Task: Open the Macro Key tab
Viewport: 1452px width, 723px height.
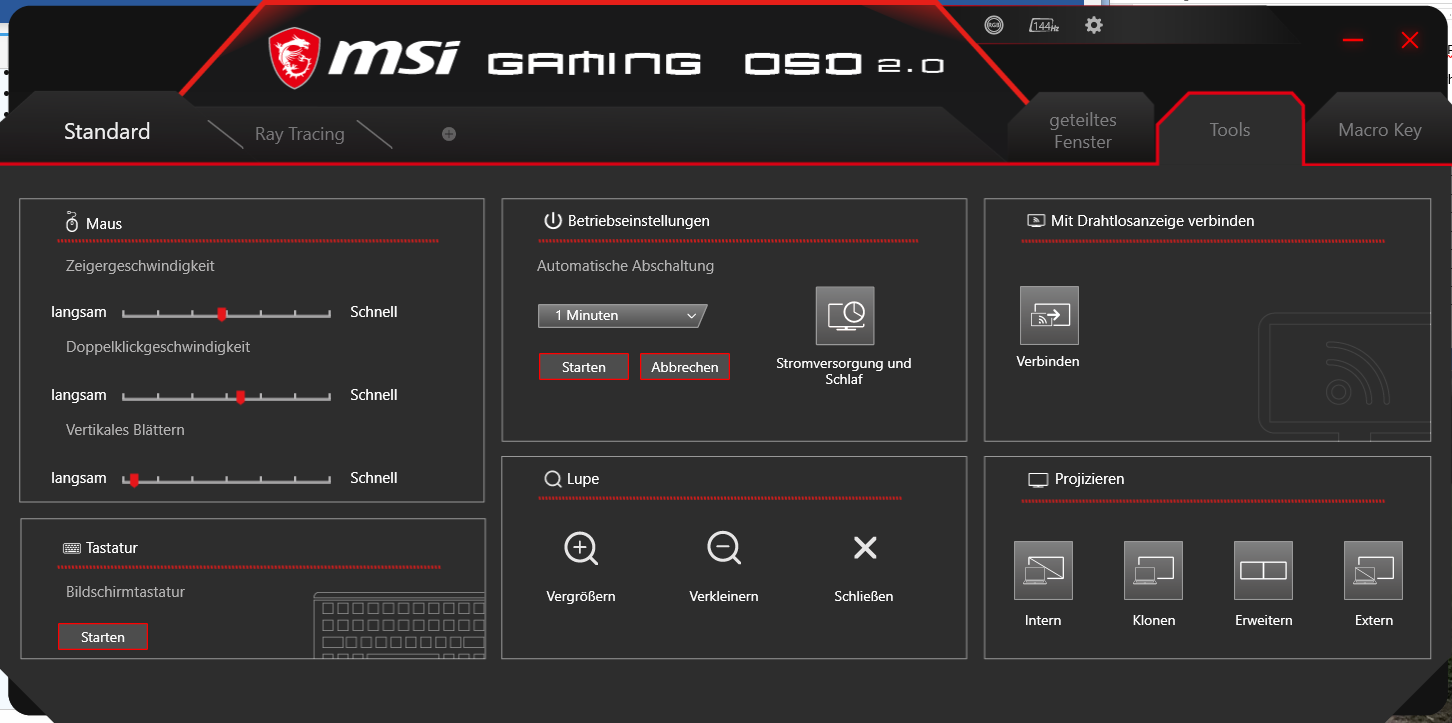Action: [x=1380, y=130]
